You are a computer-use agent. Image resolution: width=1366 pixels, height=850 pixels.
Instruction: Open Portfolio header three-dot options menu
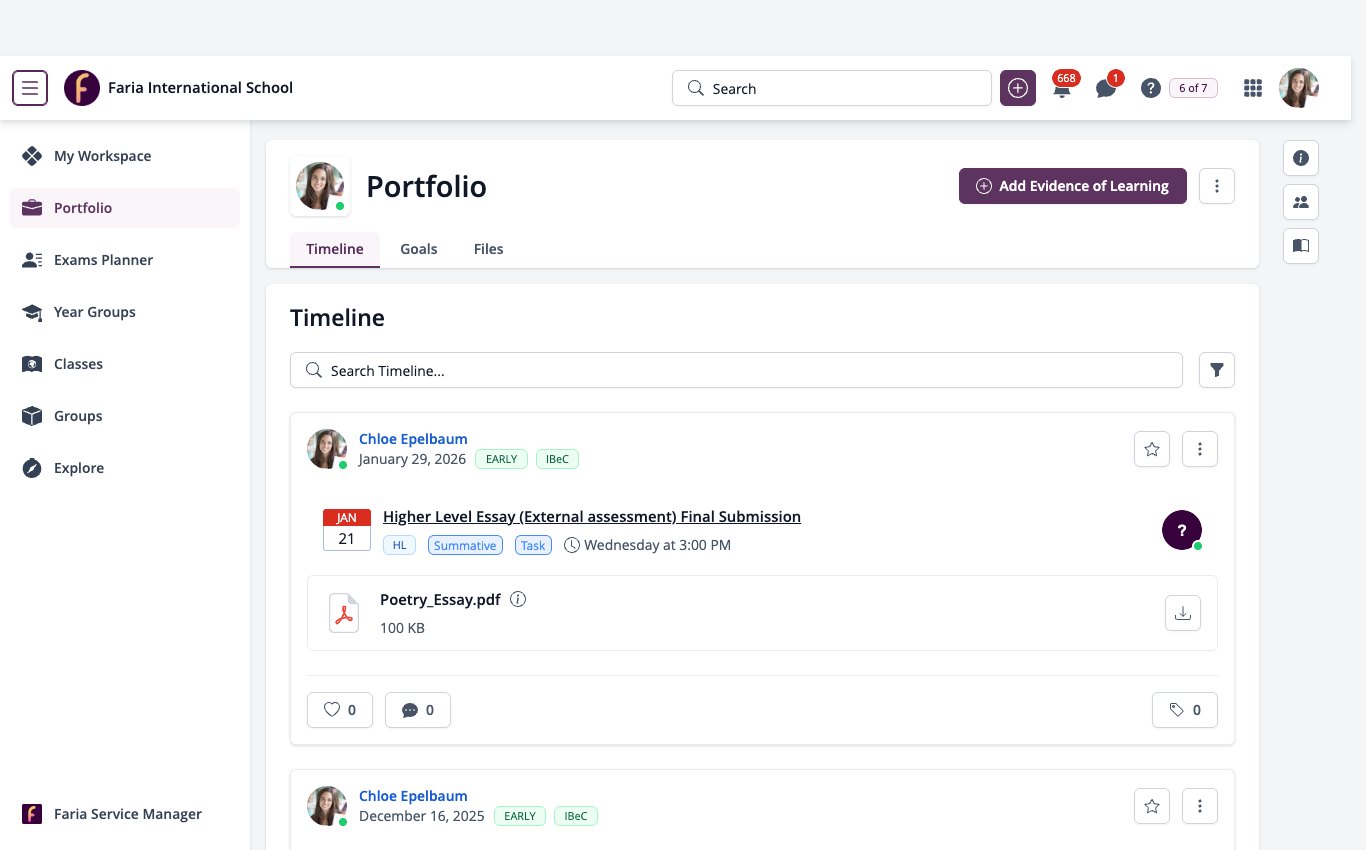point(1217,186)
